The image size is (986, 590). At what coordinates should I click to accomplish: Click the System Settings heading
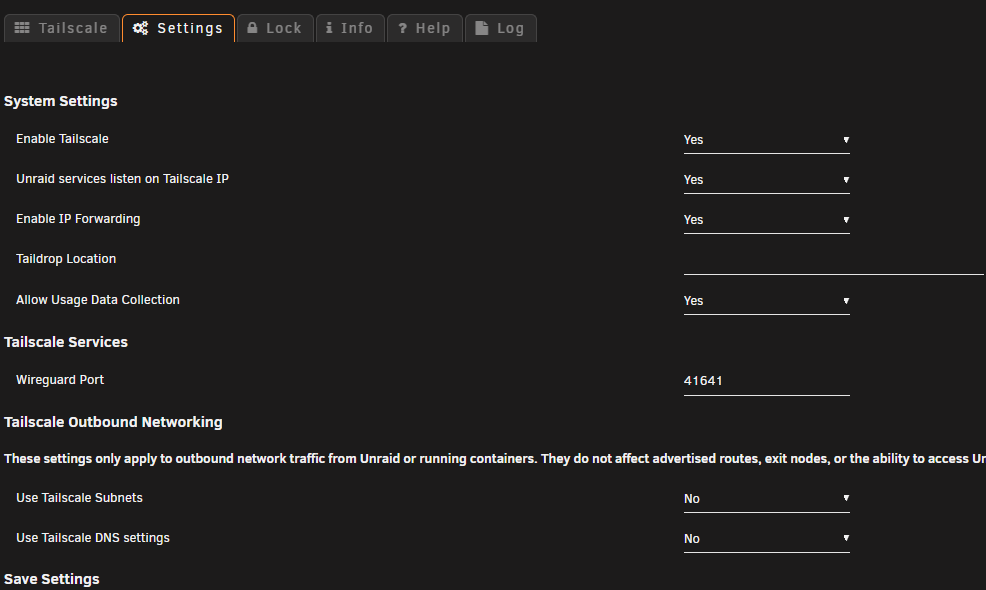click(x=60, y=101)
